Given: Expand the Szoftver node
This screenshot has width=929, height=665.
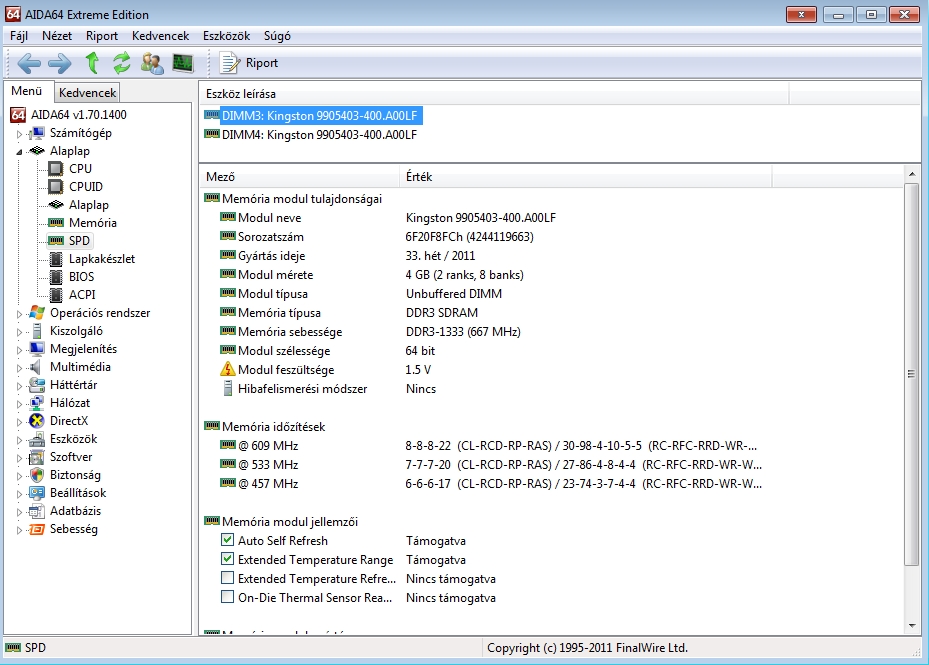Looking at the screenshot, I should (x=19, y=458).
